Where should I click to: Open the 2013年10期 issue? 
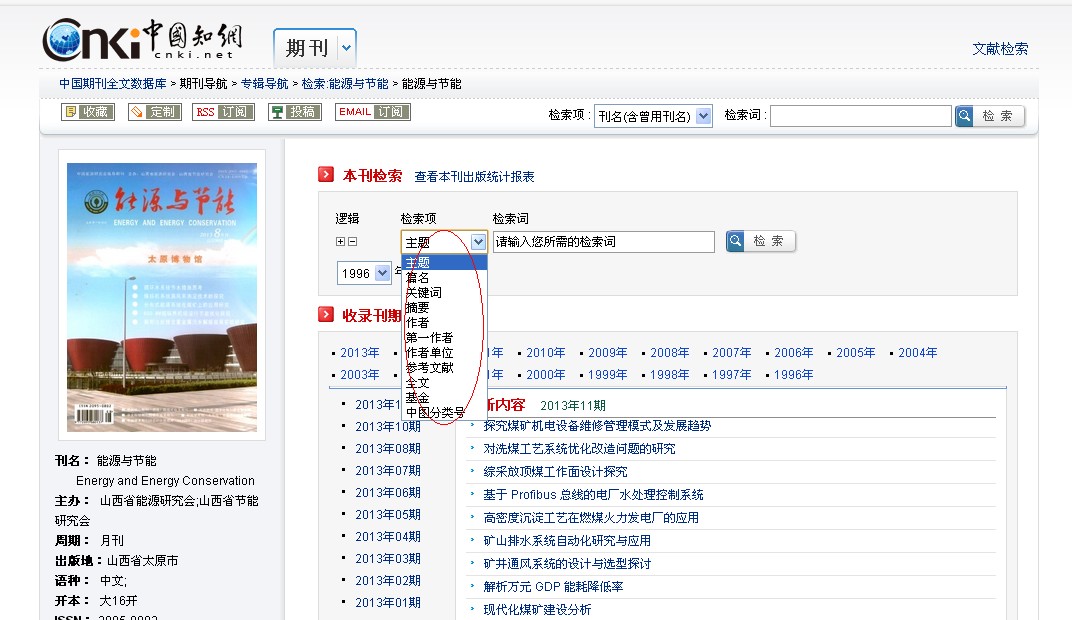tap(388, 427)
